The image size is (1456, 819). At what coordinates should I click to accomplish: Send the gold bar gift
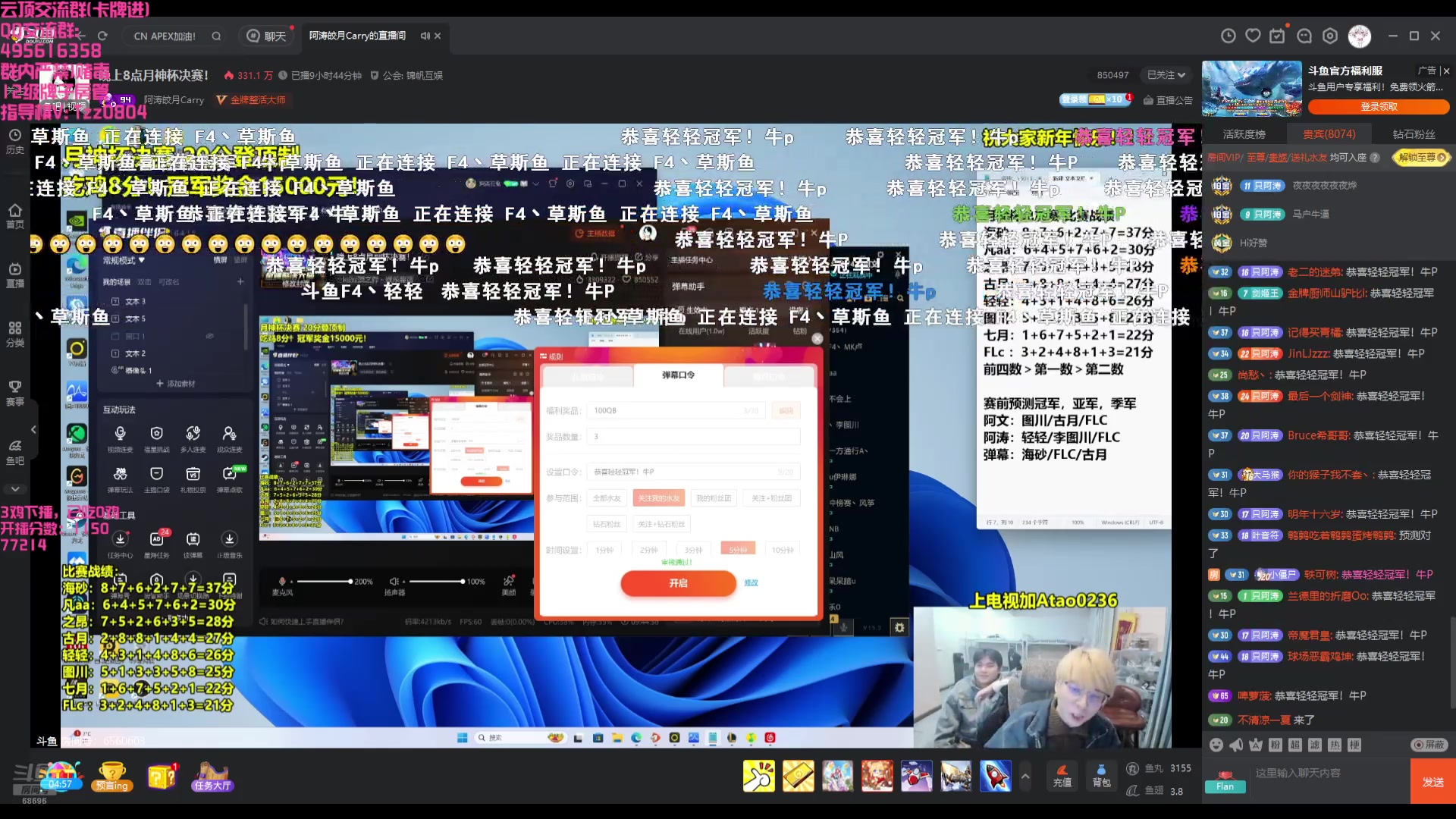point(799,776)
